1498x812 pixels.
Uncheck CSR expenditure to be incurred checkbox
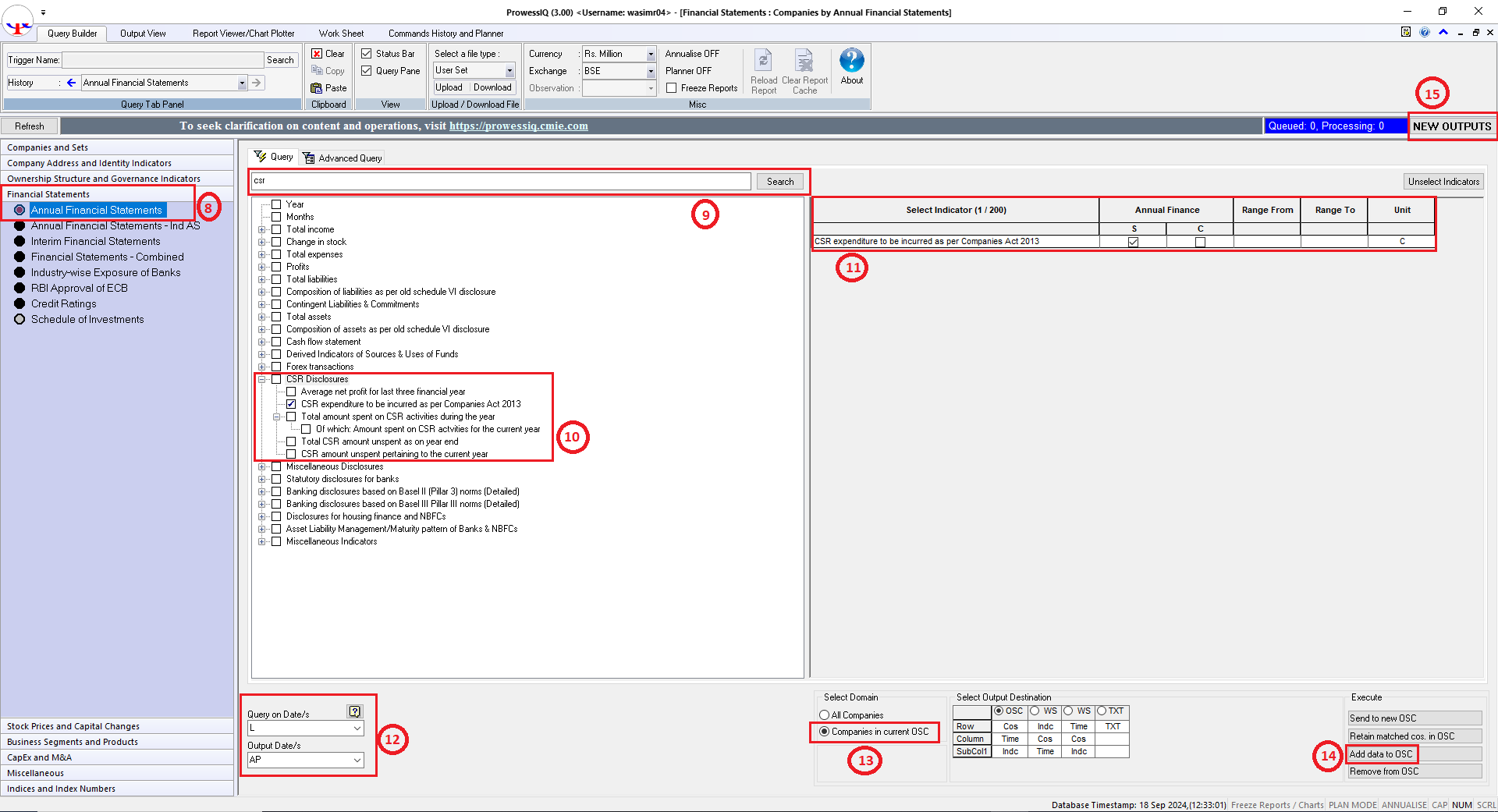(x=291, y=404)
